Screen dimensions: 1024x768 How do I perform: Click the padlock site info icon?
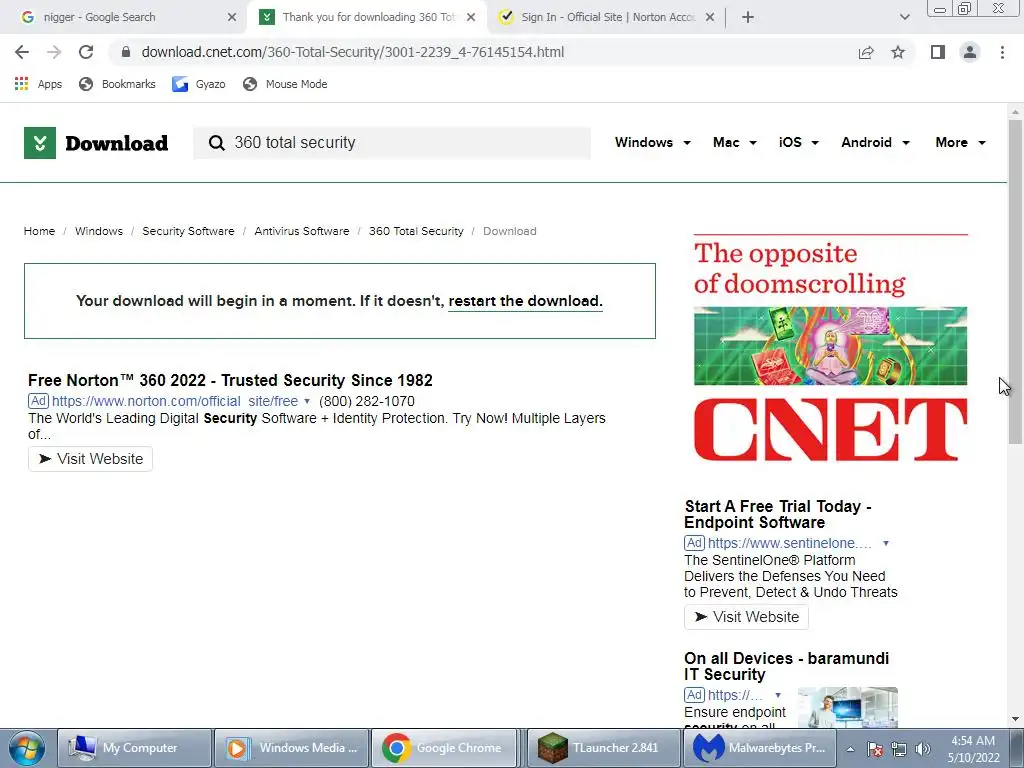click(x=126, y=52)
